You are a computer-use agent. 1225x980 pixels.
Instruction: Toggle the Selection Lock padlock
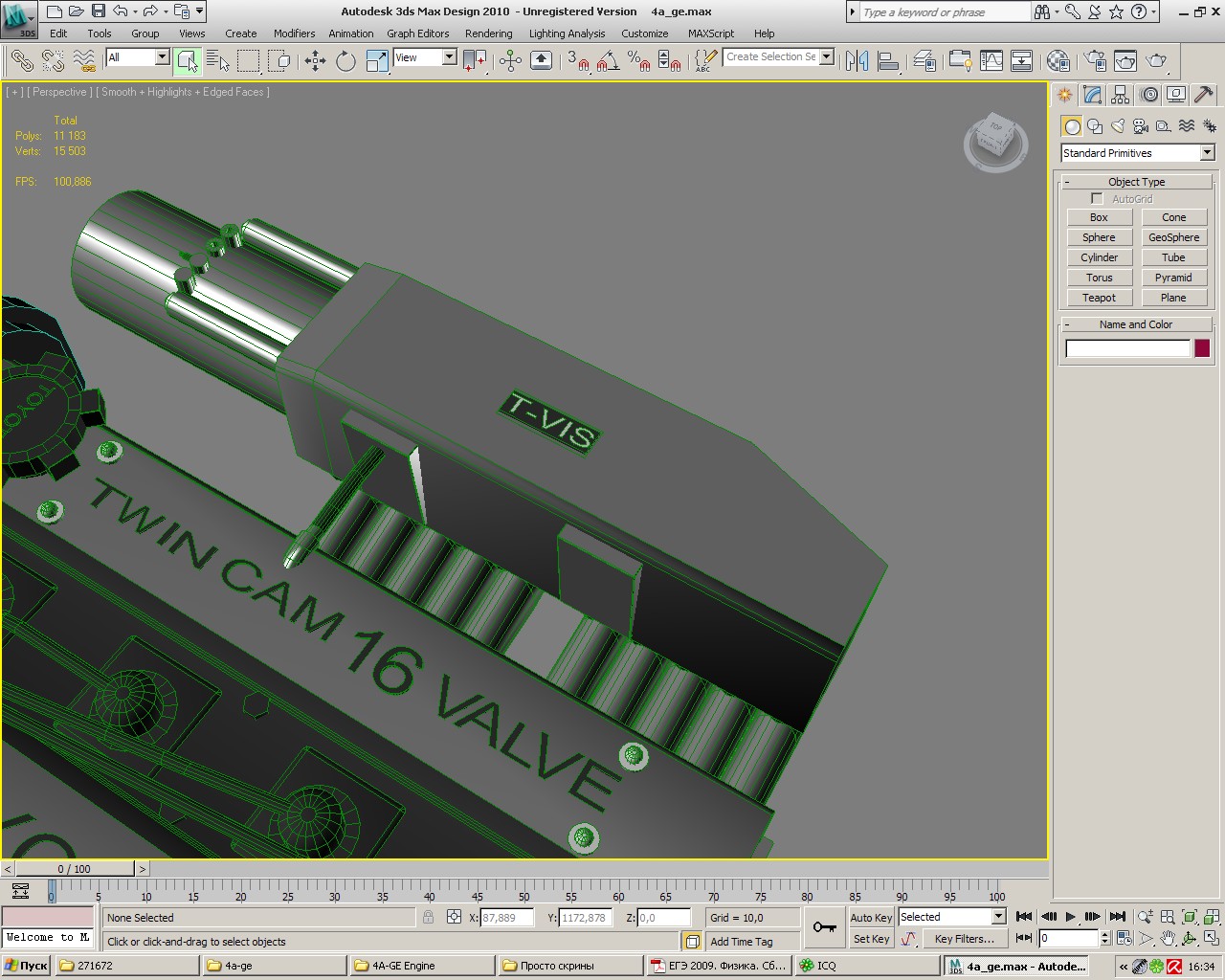pos(428,917)
